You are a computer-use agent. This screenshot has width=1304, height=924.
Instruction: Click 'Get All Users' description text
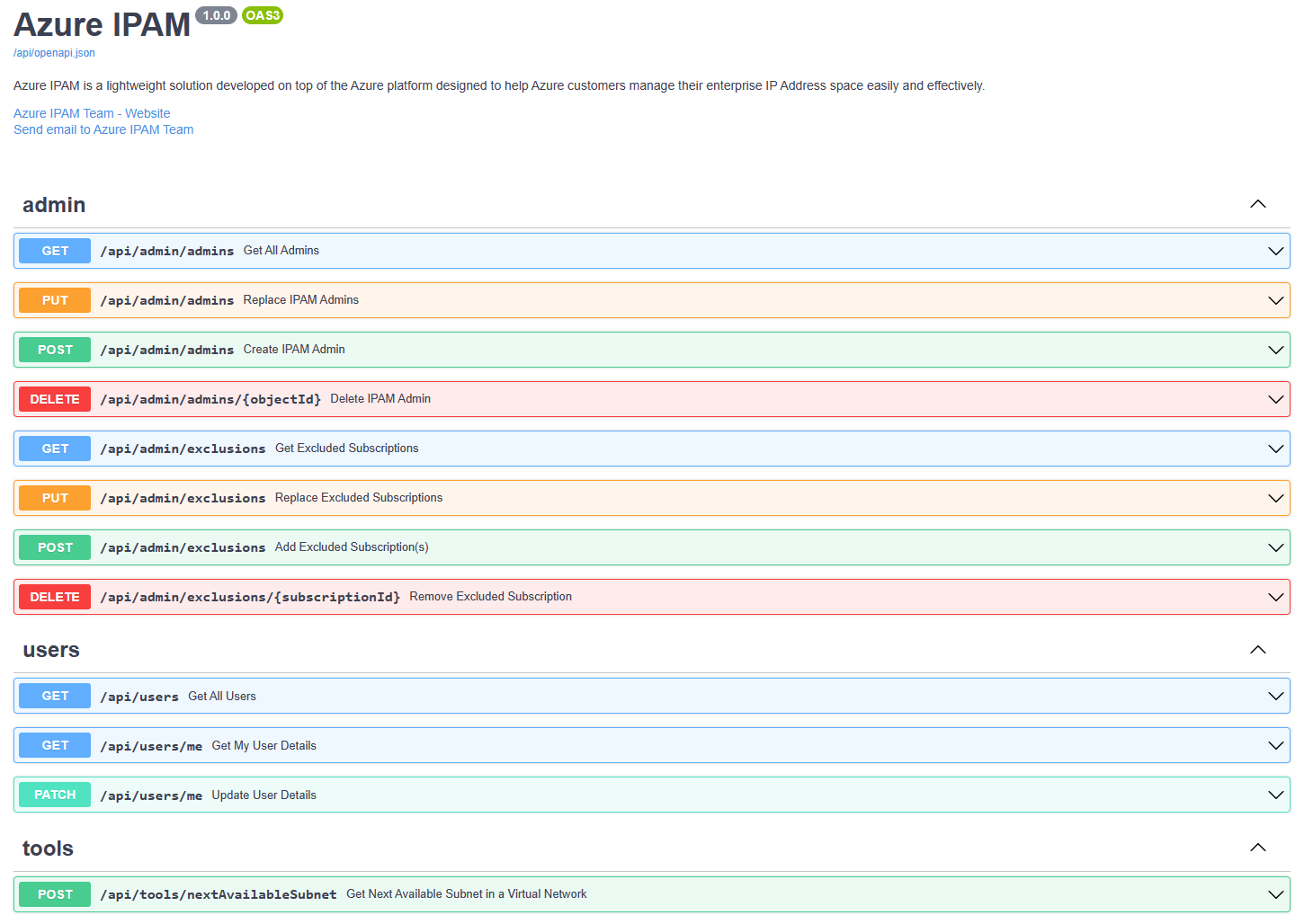point(222,697)
